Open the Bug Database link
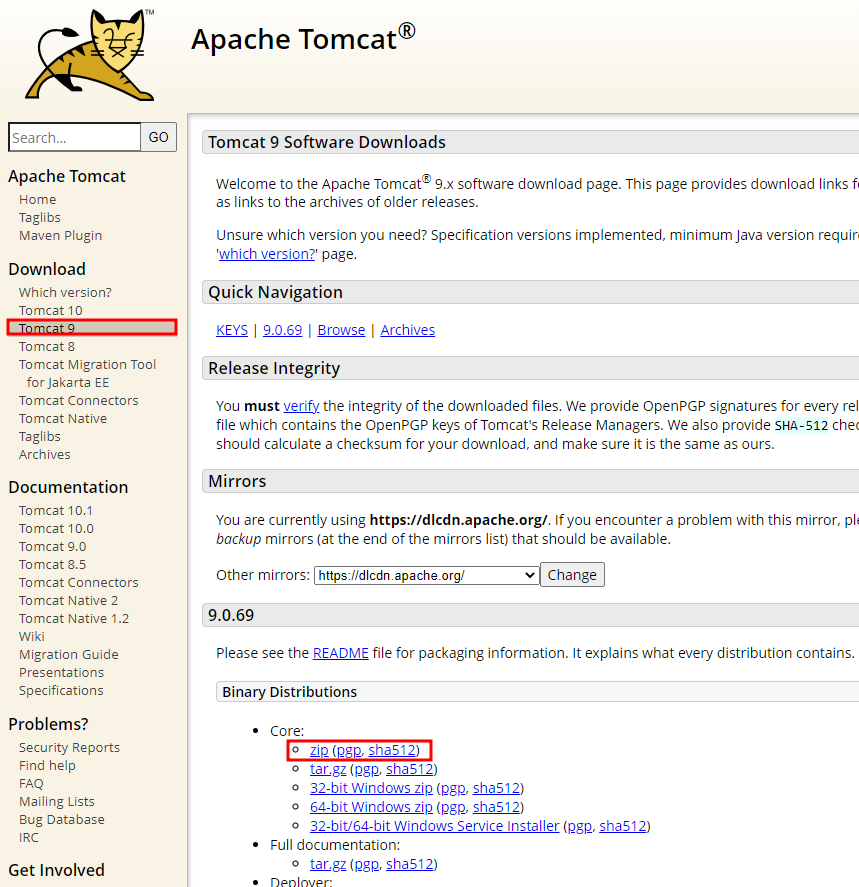 coord(62,820)
